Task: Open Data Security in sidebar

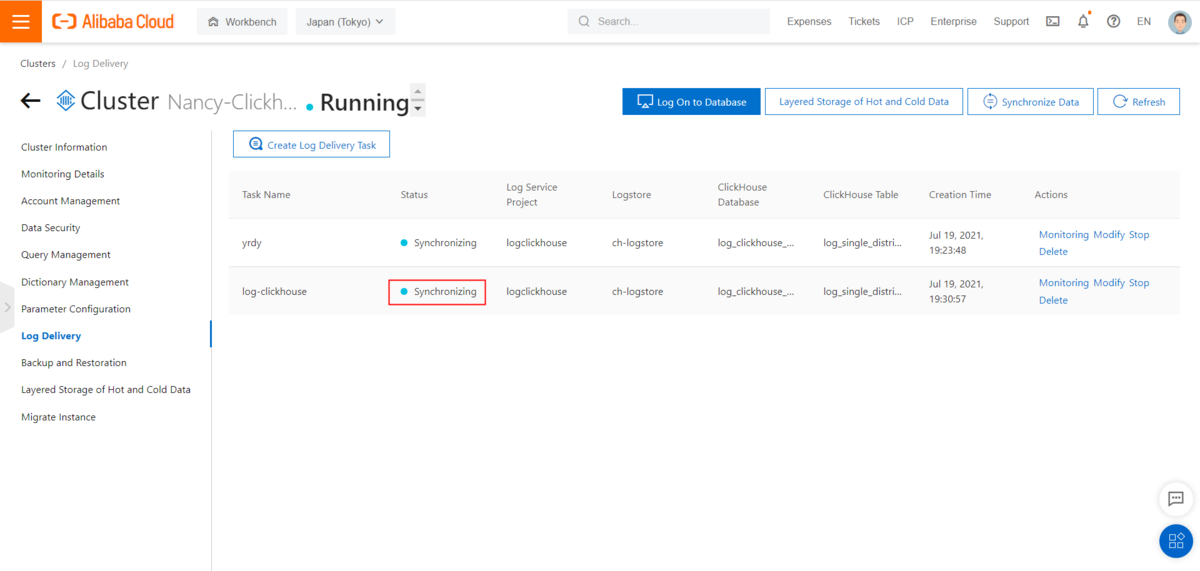Action: [51, 228]
